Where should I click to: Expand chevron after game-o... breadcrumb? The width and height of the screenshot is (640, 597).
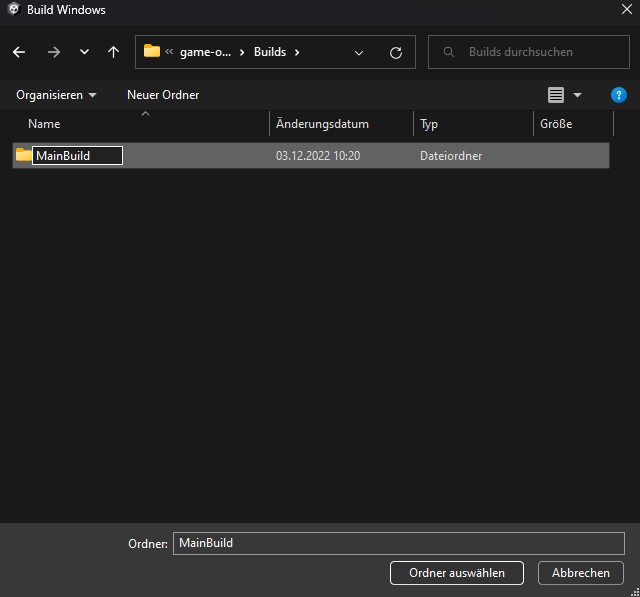tap(242, 52)
